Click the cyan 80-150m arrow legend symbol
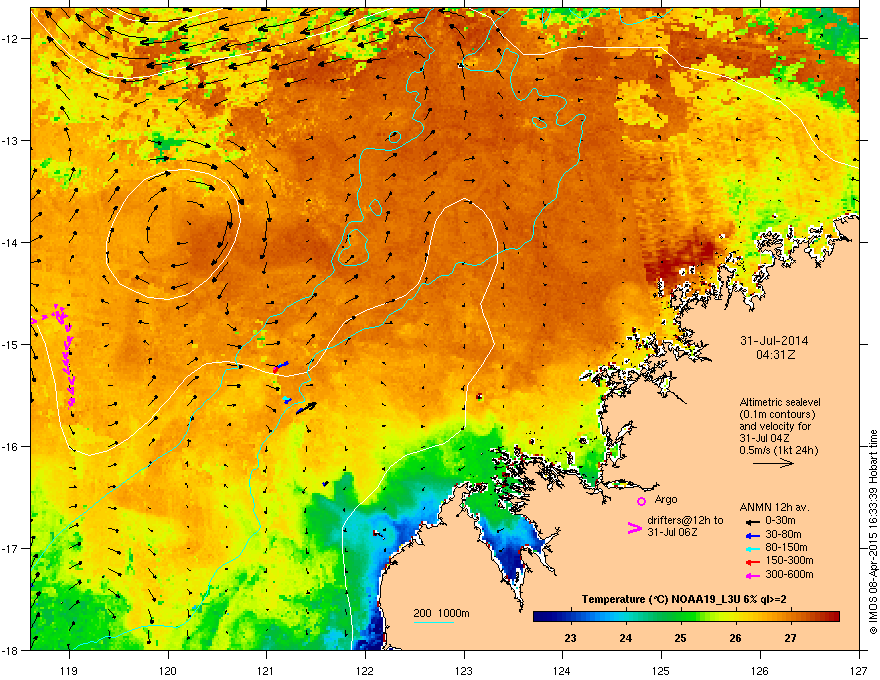Viewport: 880px width, 680px height. click(x=751, y=548)
